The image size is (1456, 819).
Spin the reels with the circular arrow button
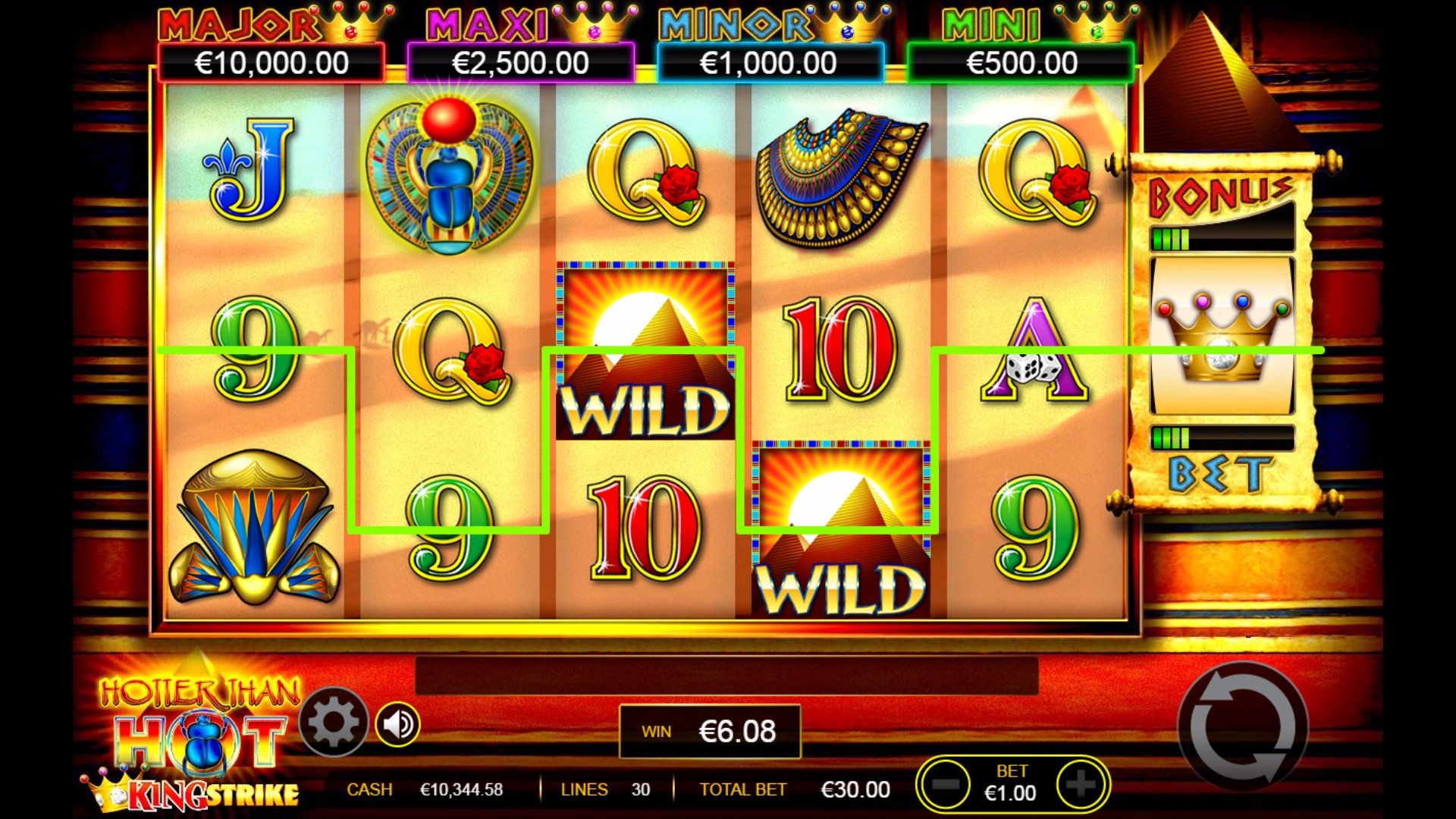(1242, 727)
